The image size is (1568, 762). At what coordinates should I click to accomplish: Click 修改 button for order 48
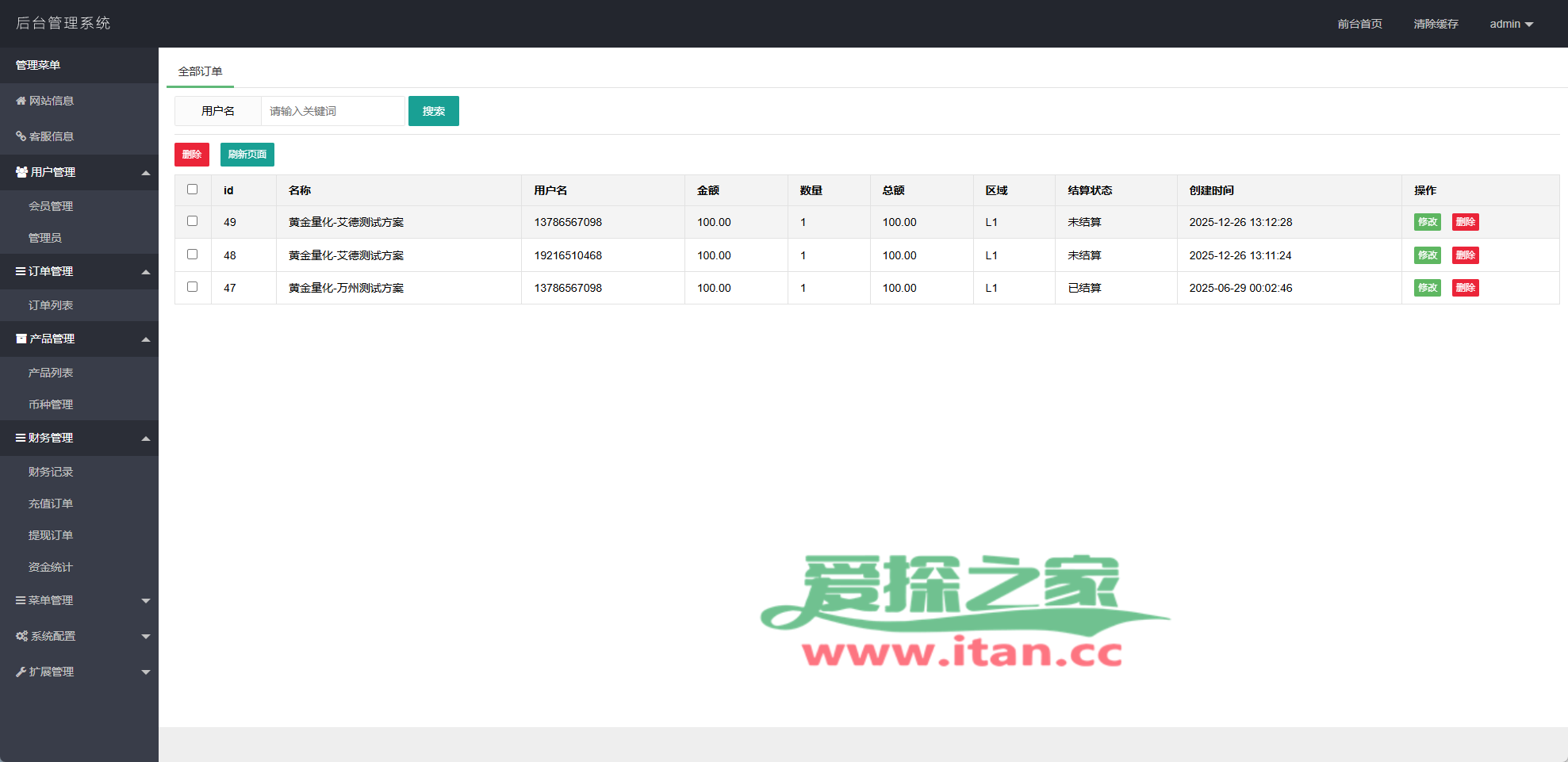pyautogui.click(x=1427, y=255)
